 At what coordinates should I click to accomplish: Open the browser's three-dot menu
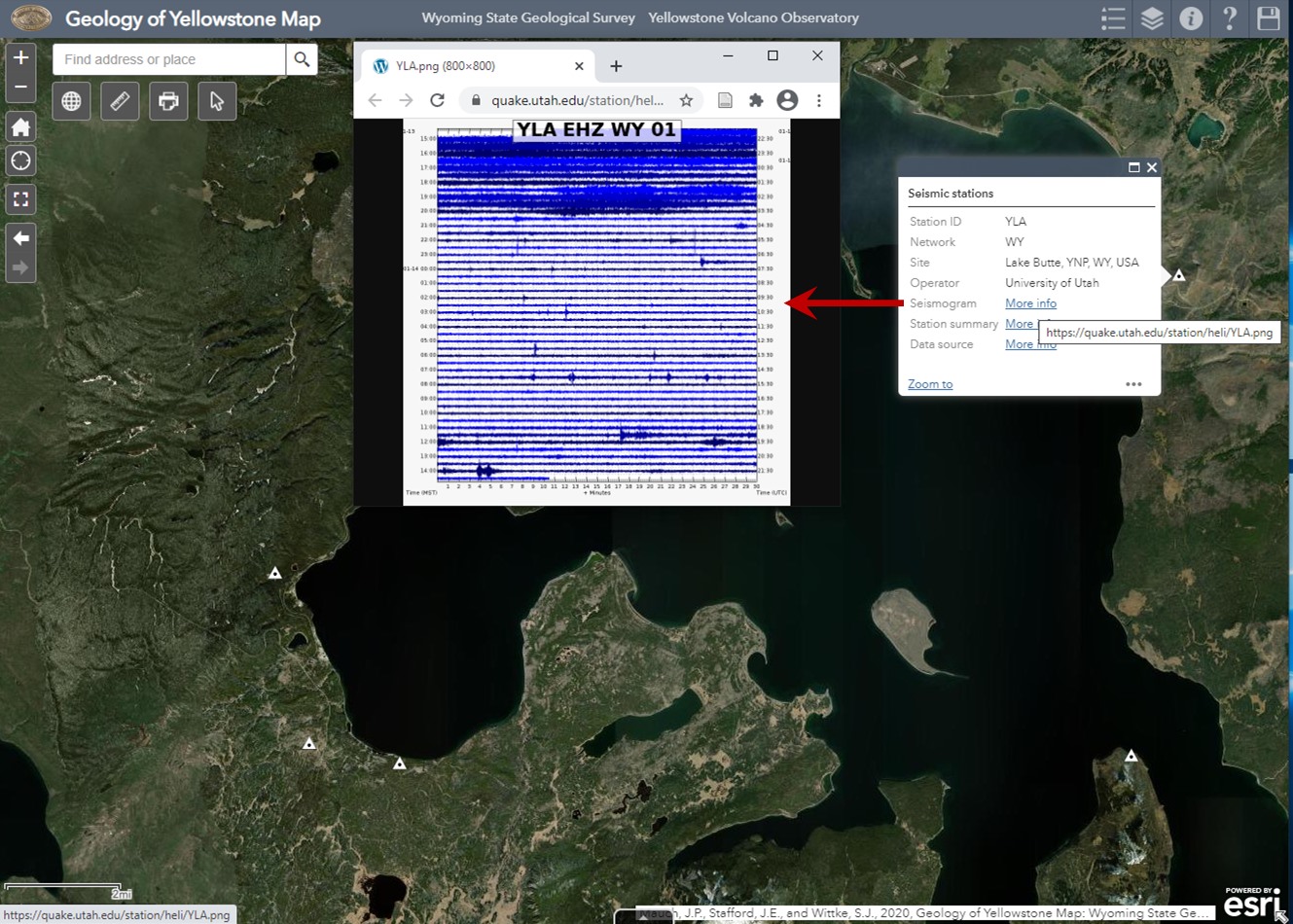(x=819, y=100)
